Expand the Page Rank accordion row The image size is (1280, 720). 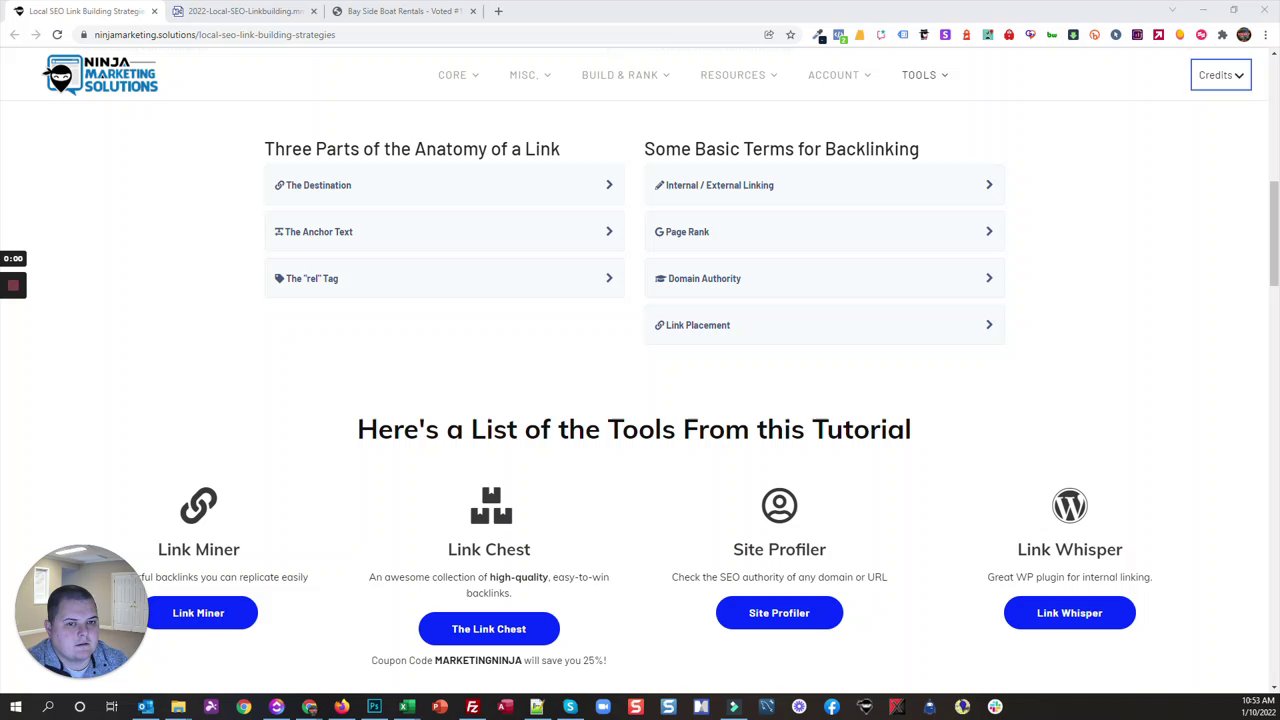tap(824, 232)
